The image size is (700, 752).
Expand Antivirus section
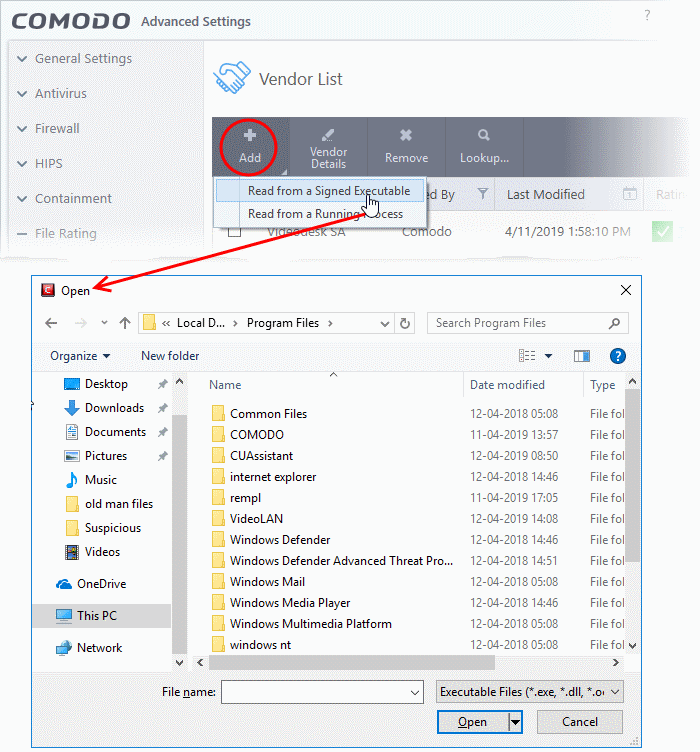click(x=22, y=94)
